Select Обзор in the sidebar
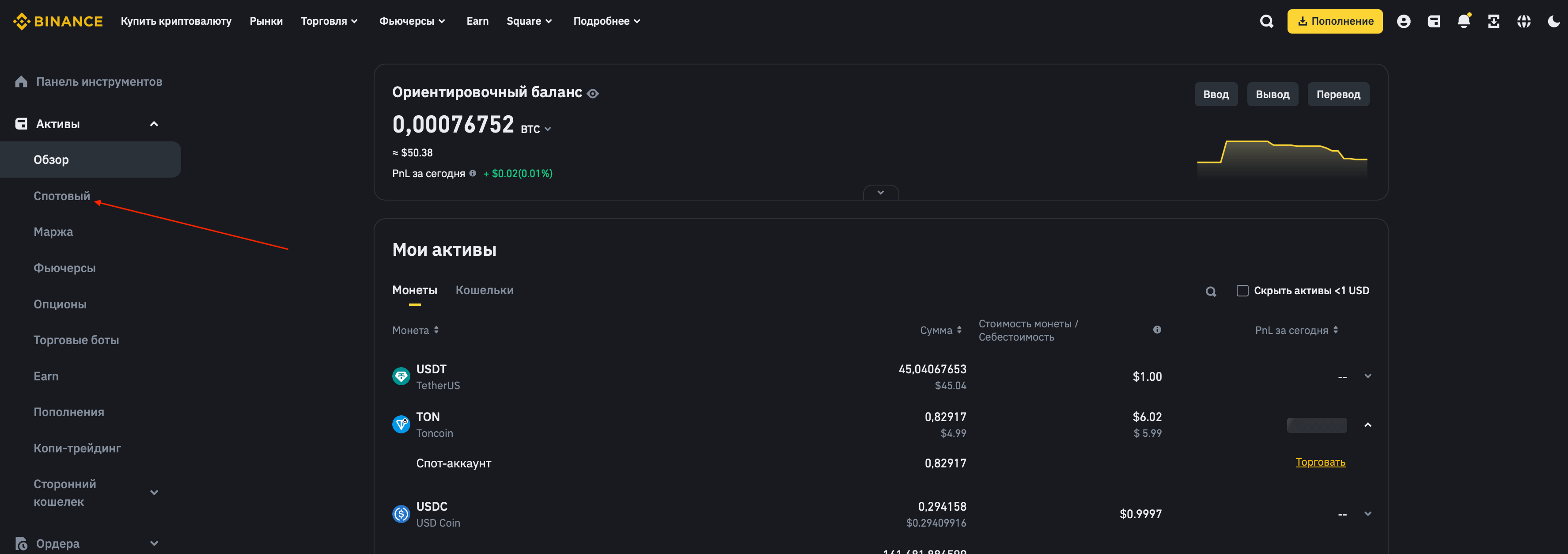Screen dimensions: 1568x554 tap(90, 159)
